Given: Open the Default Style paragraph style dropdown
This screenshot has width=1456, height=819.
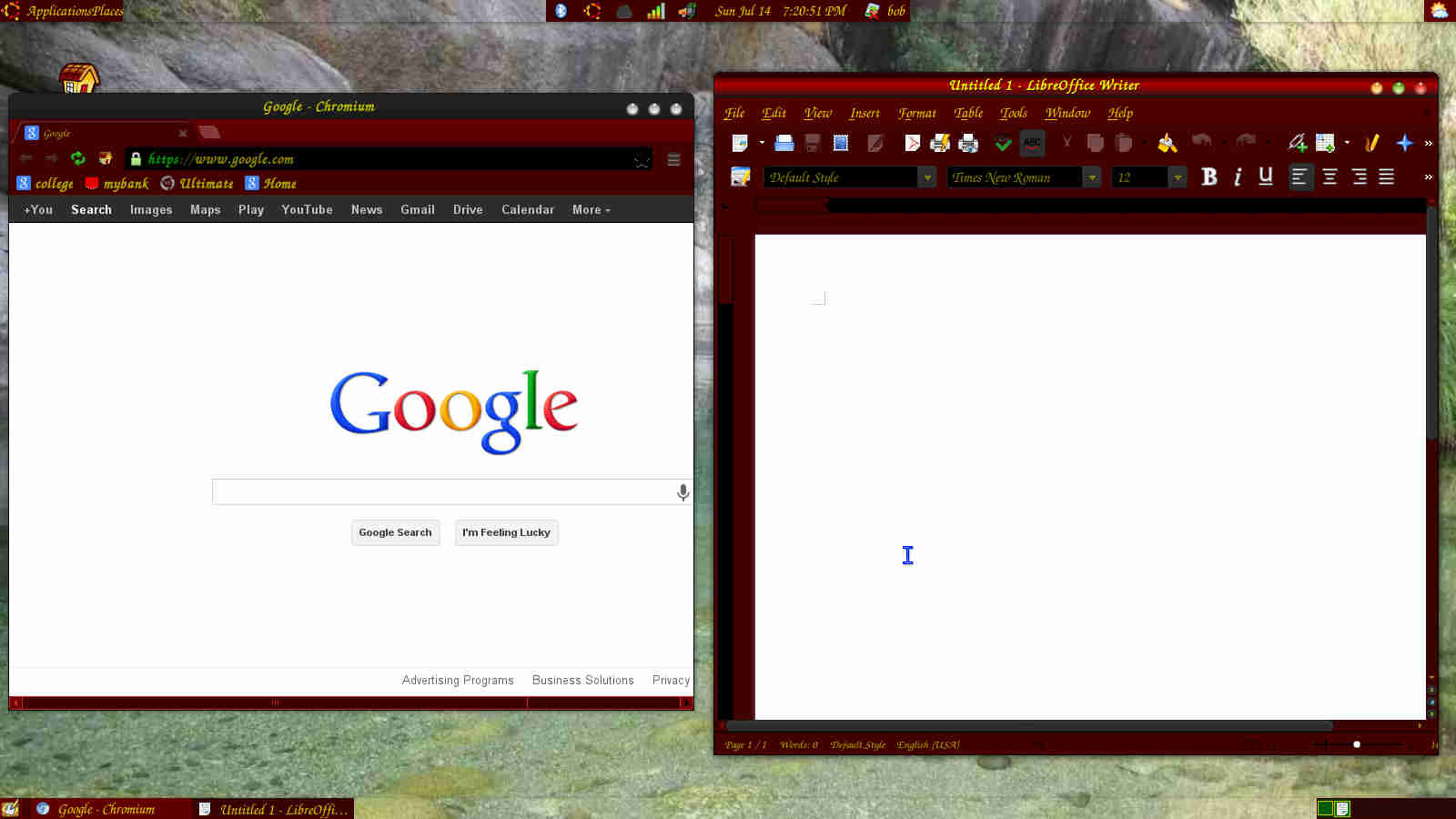Looking at the screenshot, I should [x=927, y=177].
